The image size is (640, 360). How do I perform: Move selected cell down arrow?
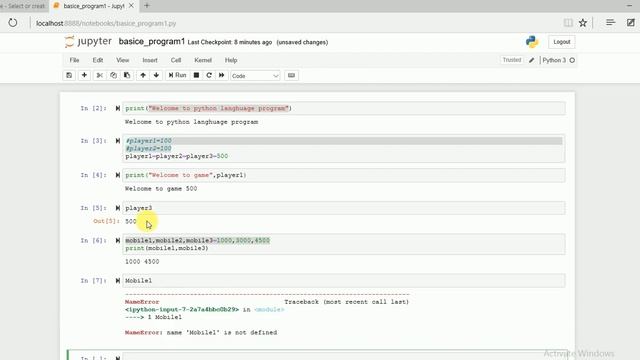click(x=156, y=76)
